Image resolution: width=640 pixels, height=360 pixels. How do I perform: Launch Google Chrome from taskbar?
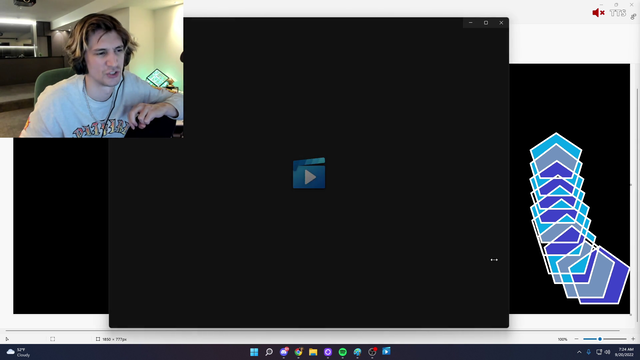pyautogui.click(x=298, y=352)
